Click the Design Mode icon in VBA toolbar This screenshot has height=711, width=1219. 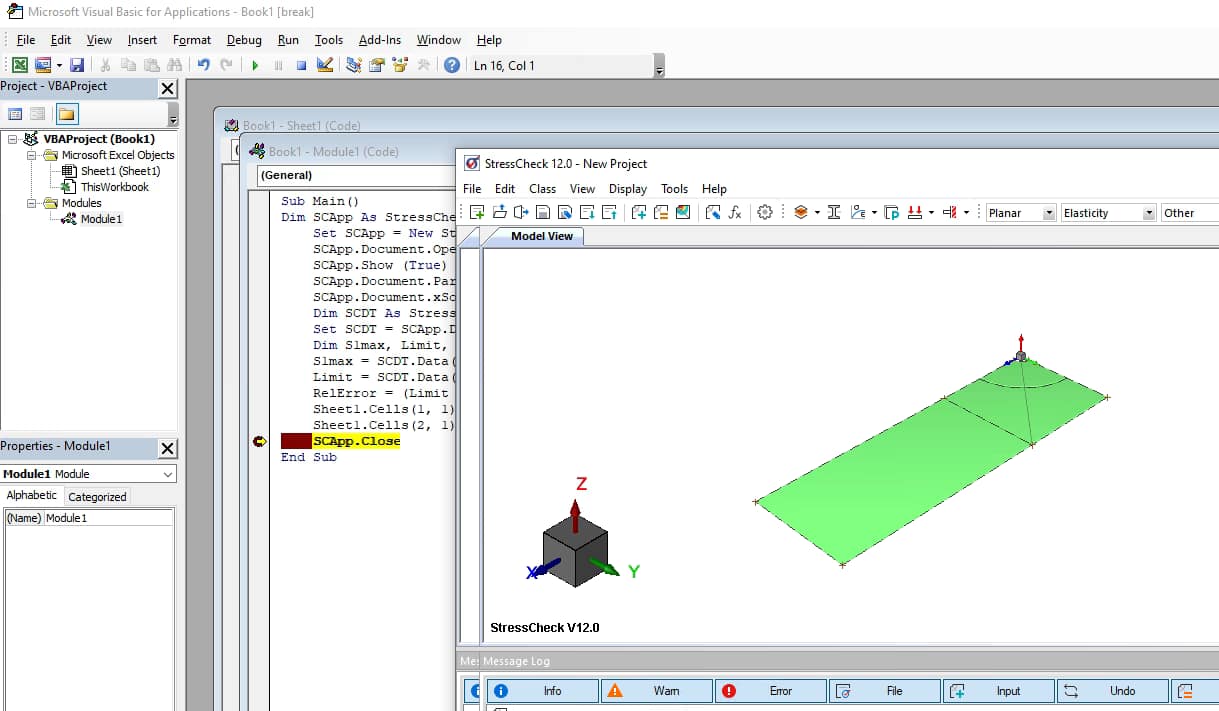[x=325, y=66]
